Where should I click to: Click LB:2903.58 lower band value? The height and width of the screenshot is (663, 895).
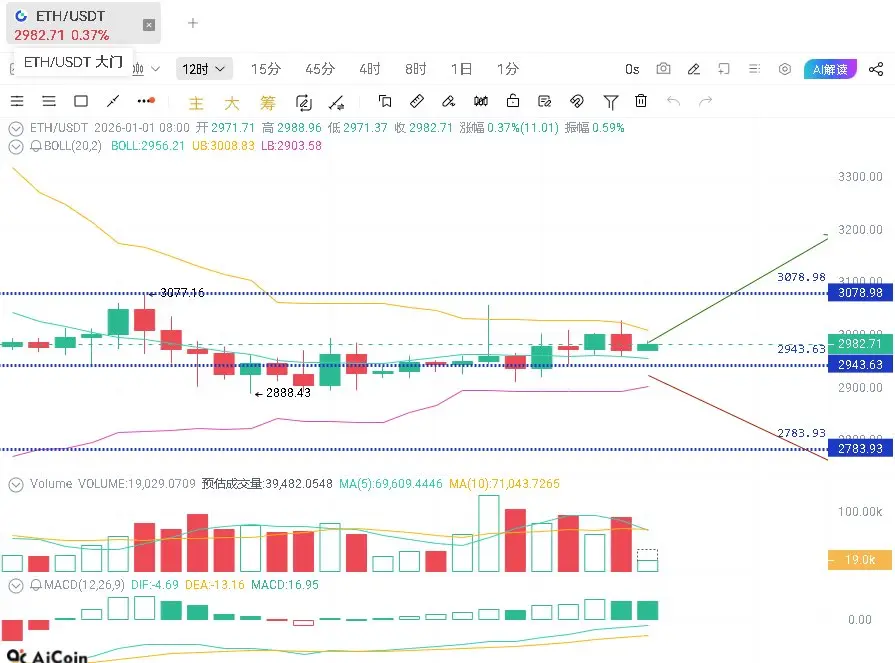[291, 146]
